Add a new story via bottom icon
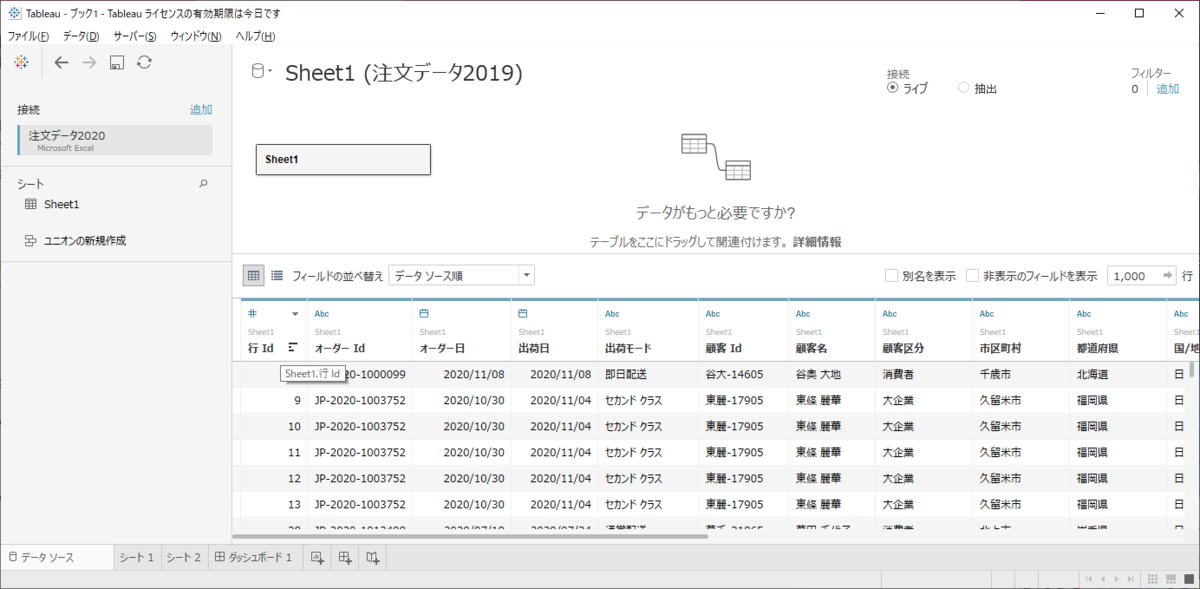The width and height of the screenshot is (1200, 589). [x=372, y=557]
